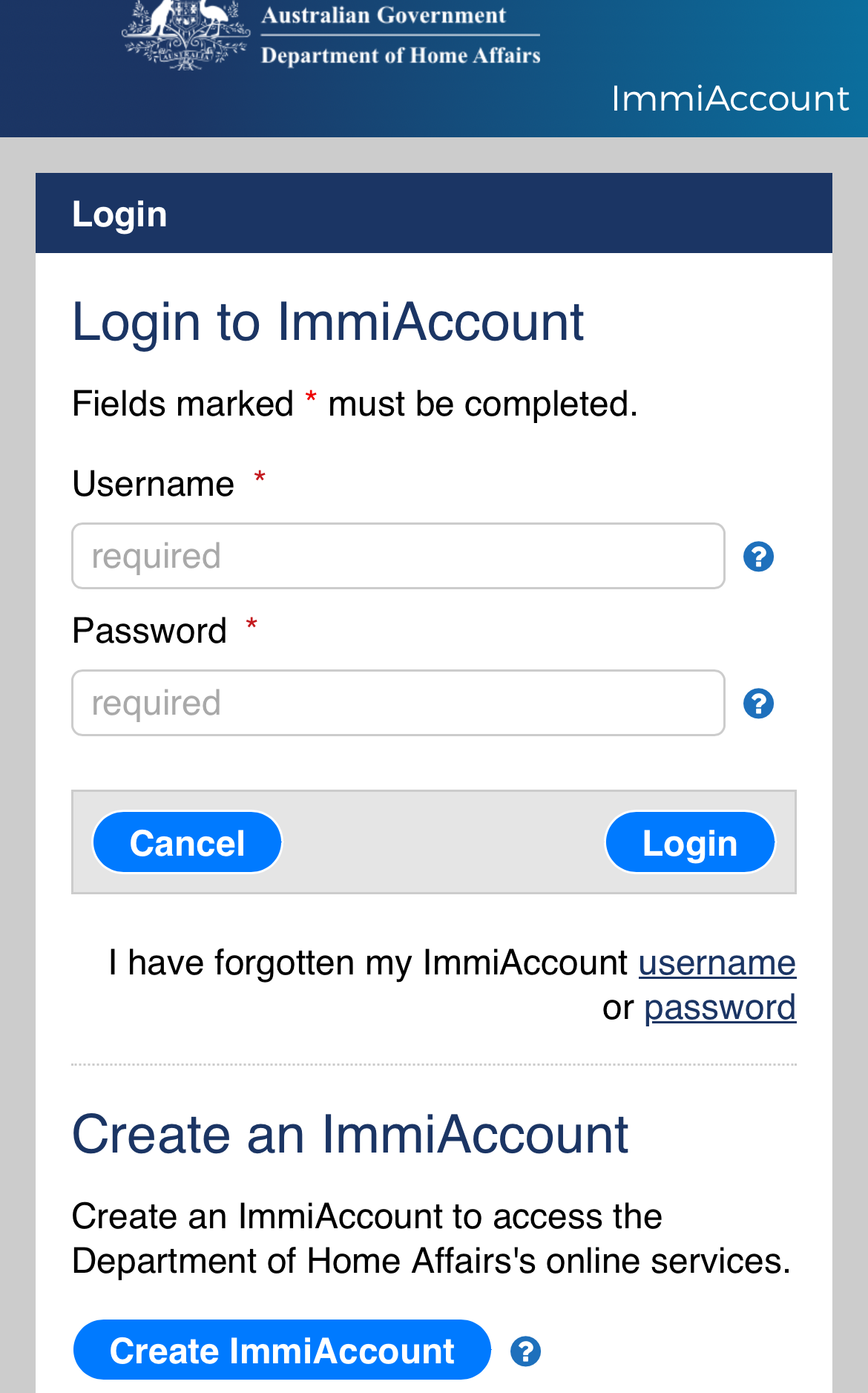Click the Login to ImmiAccount heading
This screenshot has height=1393, width=868.
point(328,323)
